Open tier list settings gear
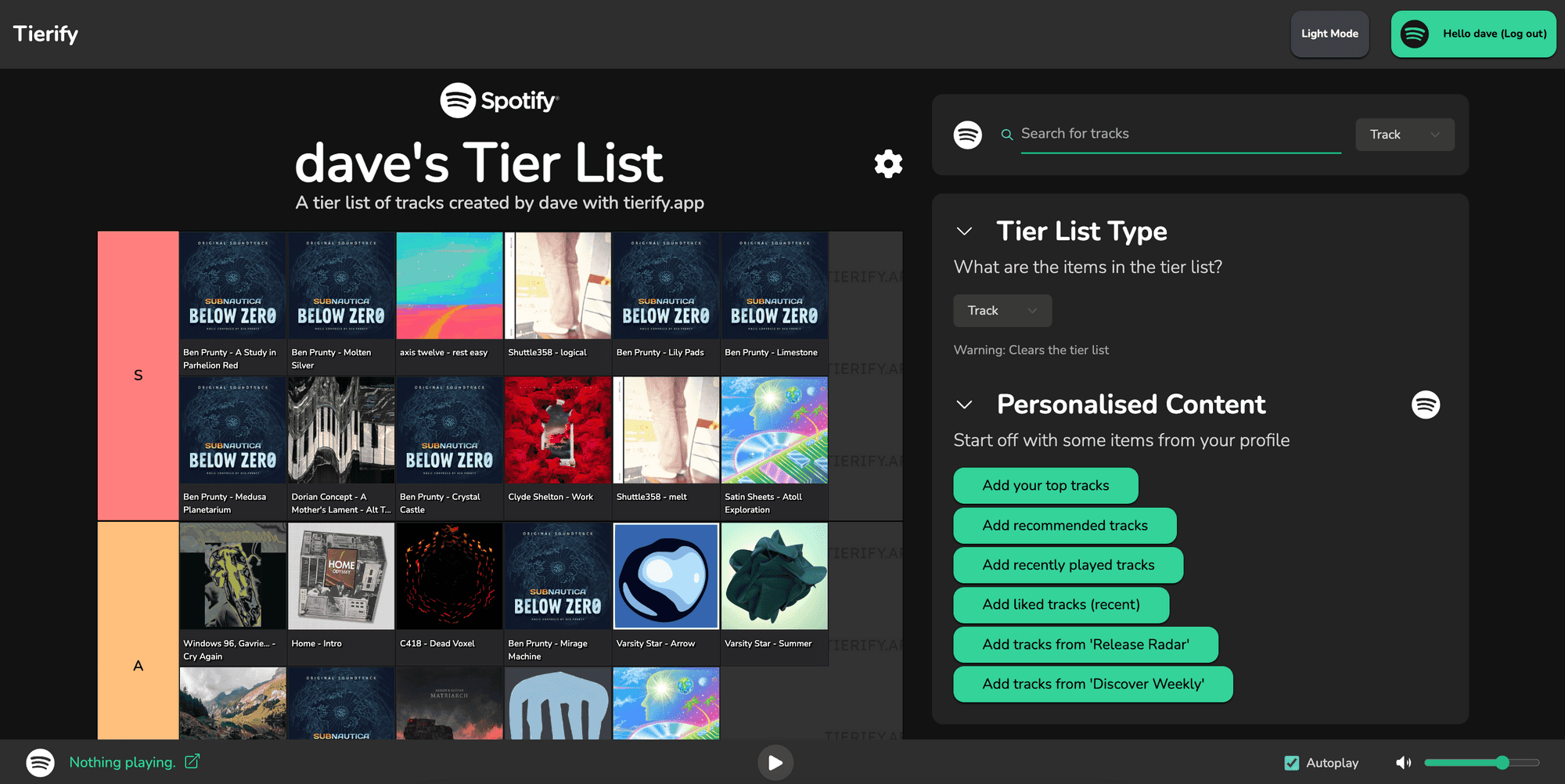This screenshot has height=784, width=1565. pyautogui.click(x=888, y=164)
